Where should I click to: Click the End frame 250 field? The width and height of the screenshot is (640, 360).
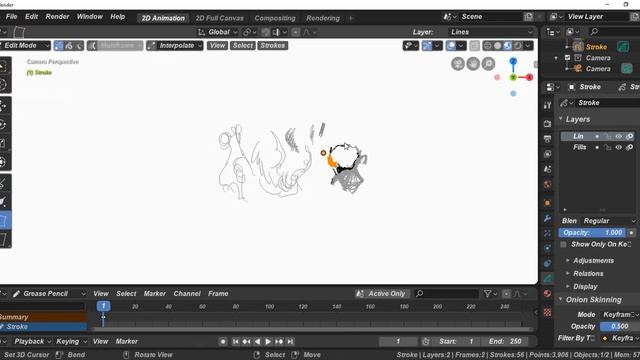[x=505, y=341]
